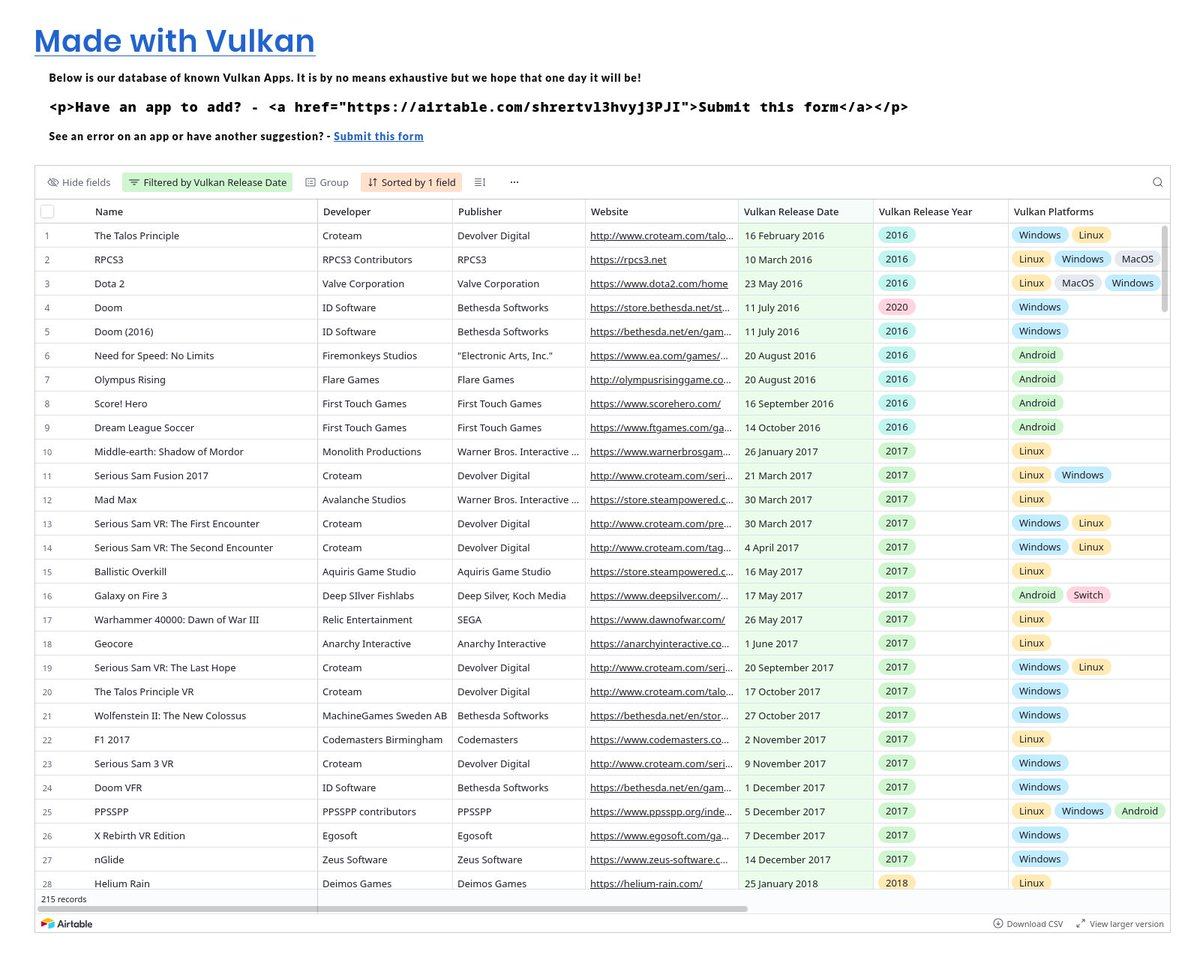Click the Vulkan Release Year column header

click(925, 211)
